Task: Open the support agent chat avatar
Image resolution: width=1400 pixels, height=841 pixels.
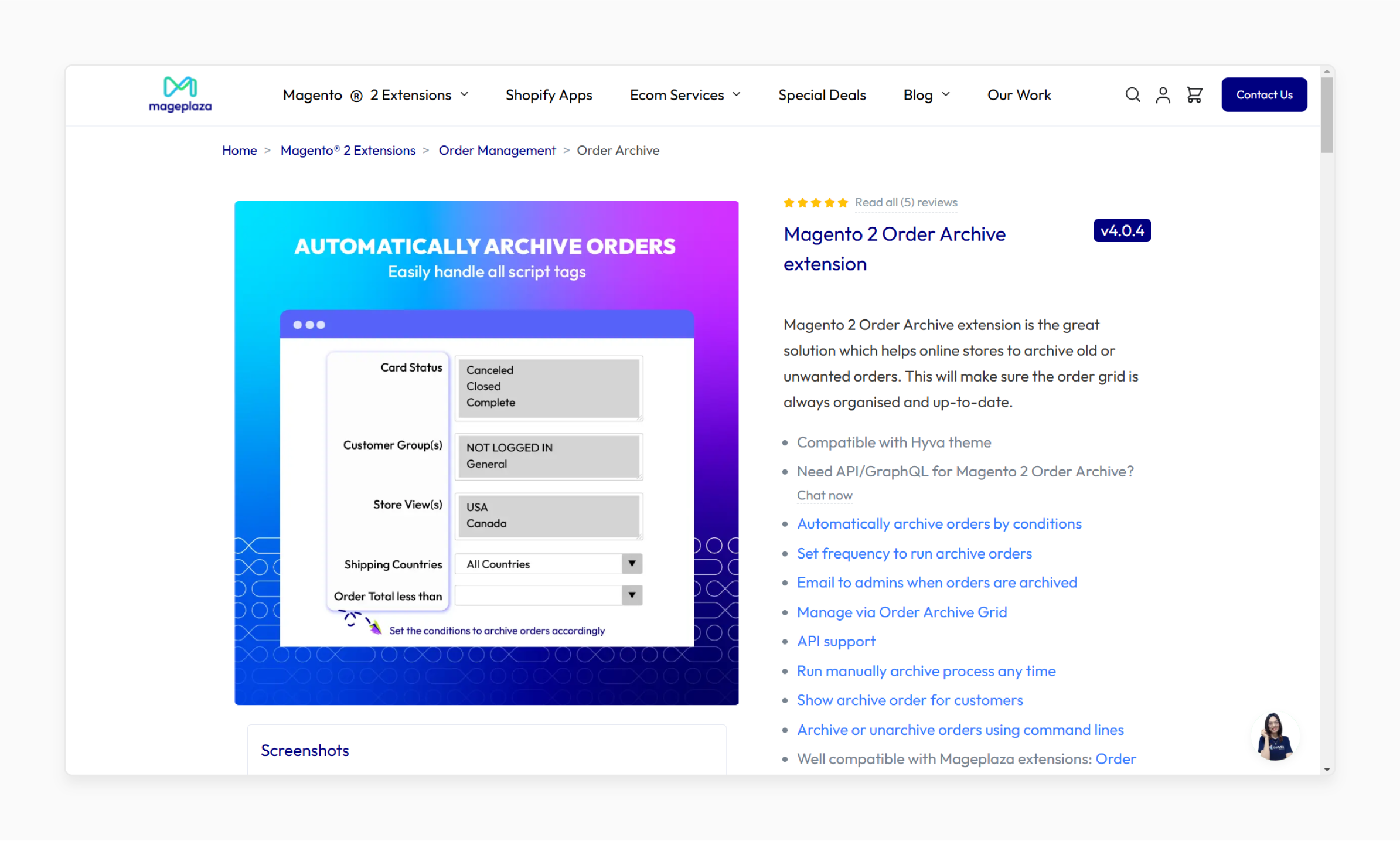Action: pos(1275,736)
